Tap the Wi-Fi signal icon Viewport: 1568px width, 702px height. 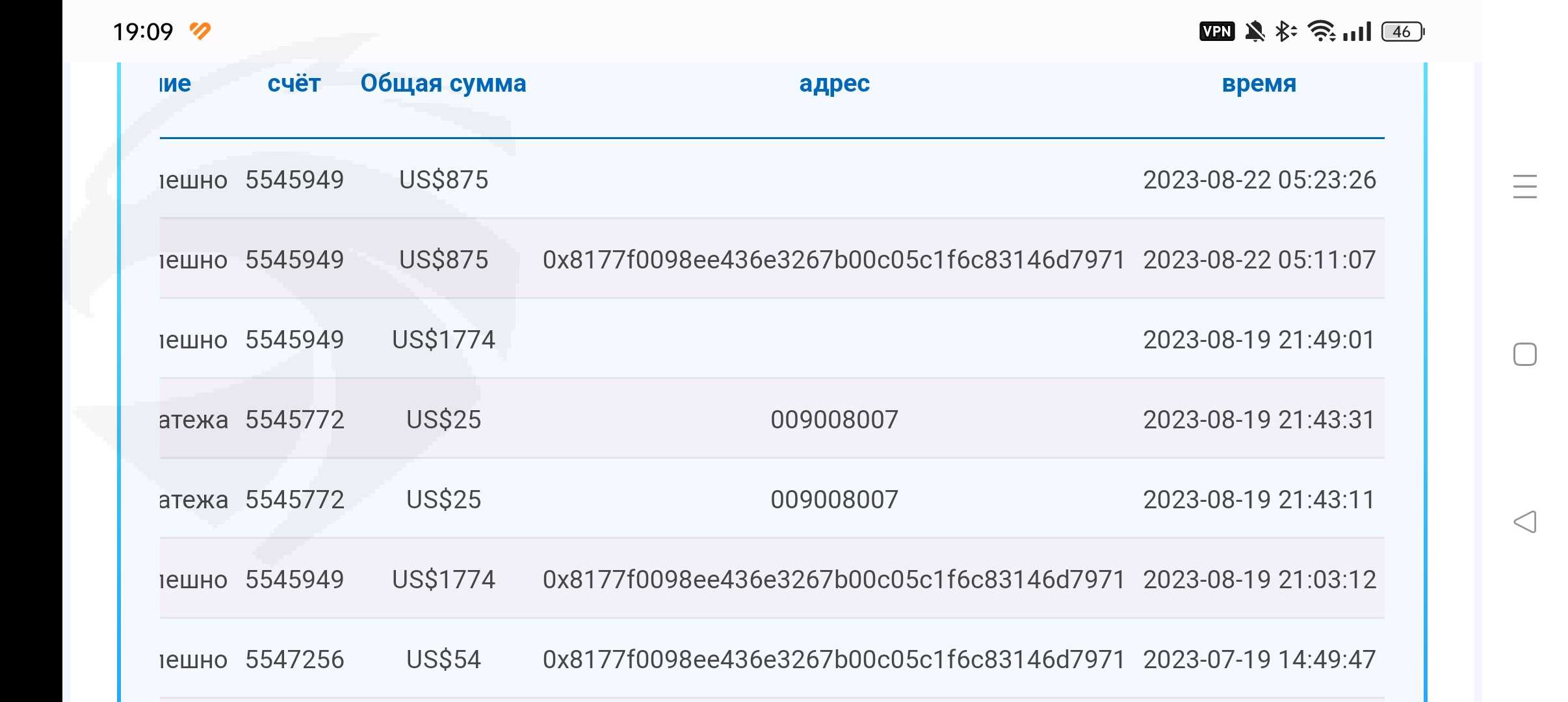(x=1321, y=31)
